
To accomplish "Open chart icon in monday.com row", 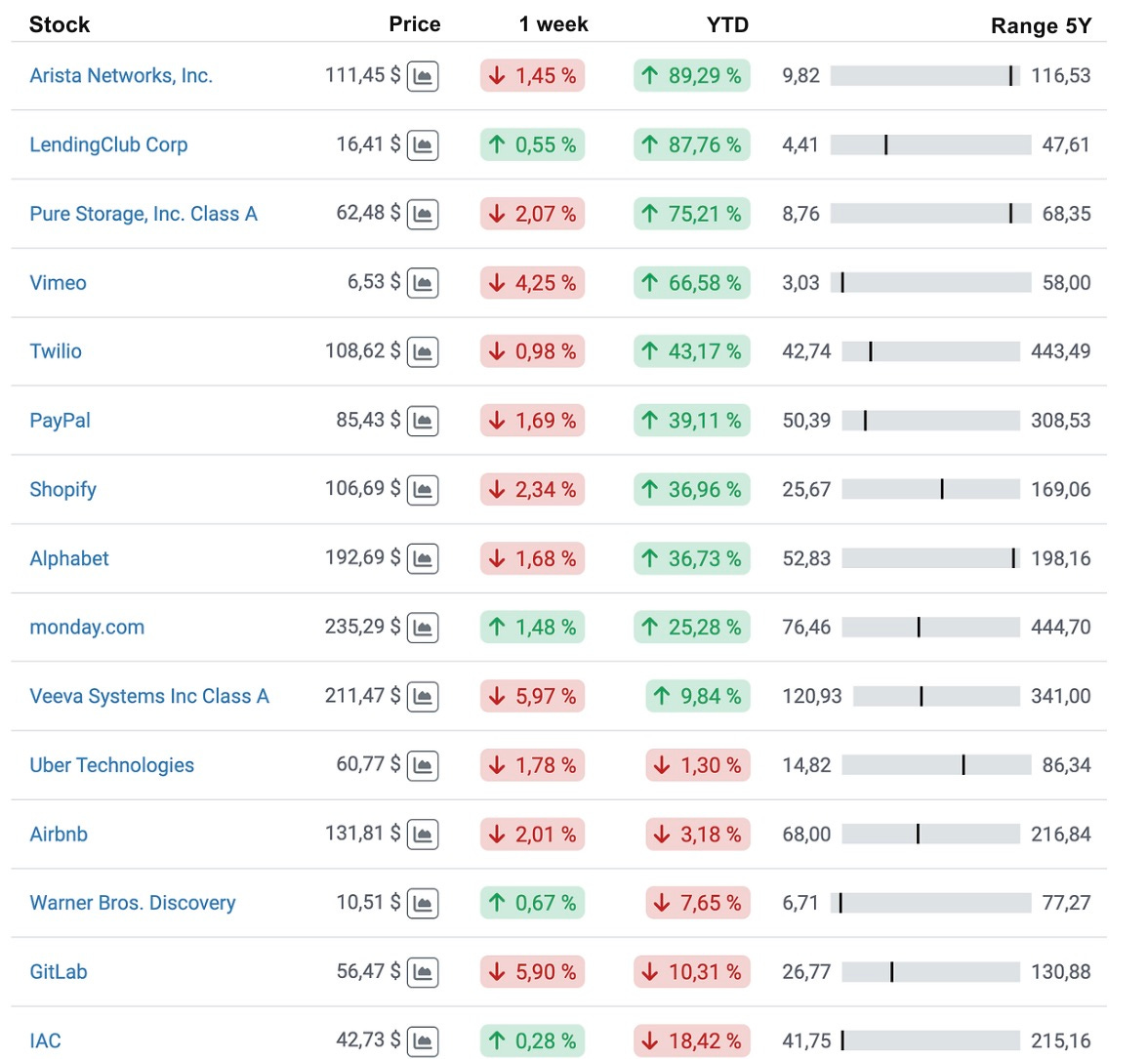I will [423, 628].
